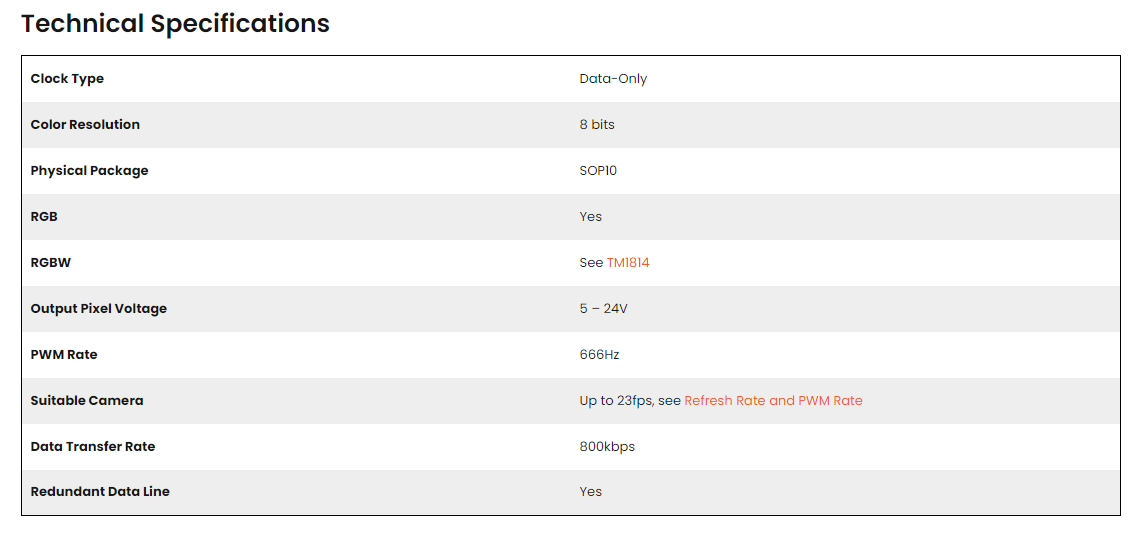Click the Output Pixel Voltage label

pyautogui.click(x=99, y=308)
